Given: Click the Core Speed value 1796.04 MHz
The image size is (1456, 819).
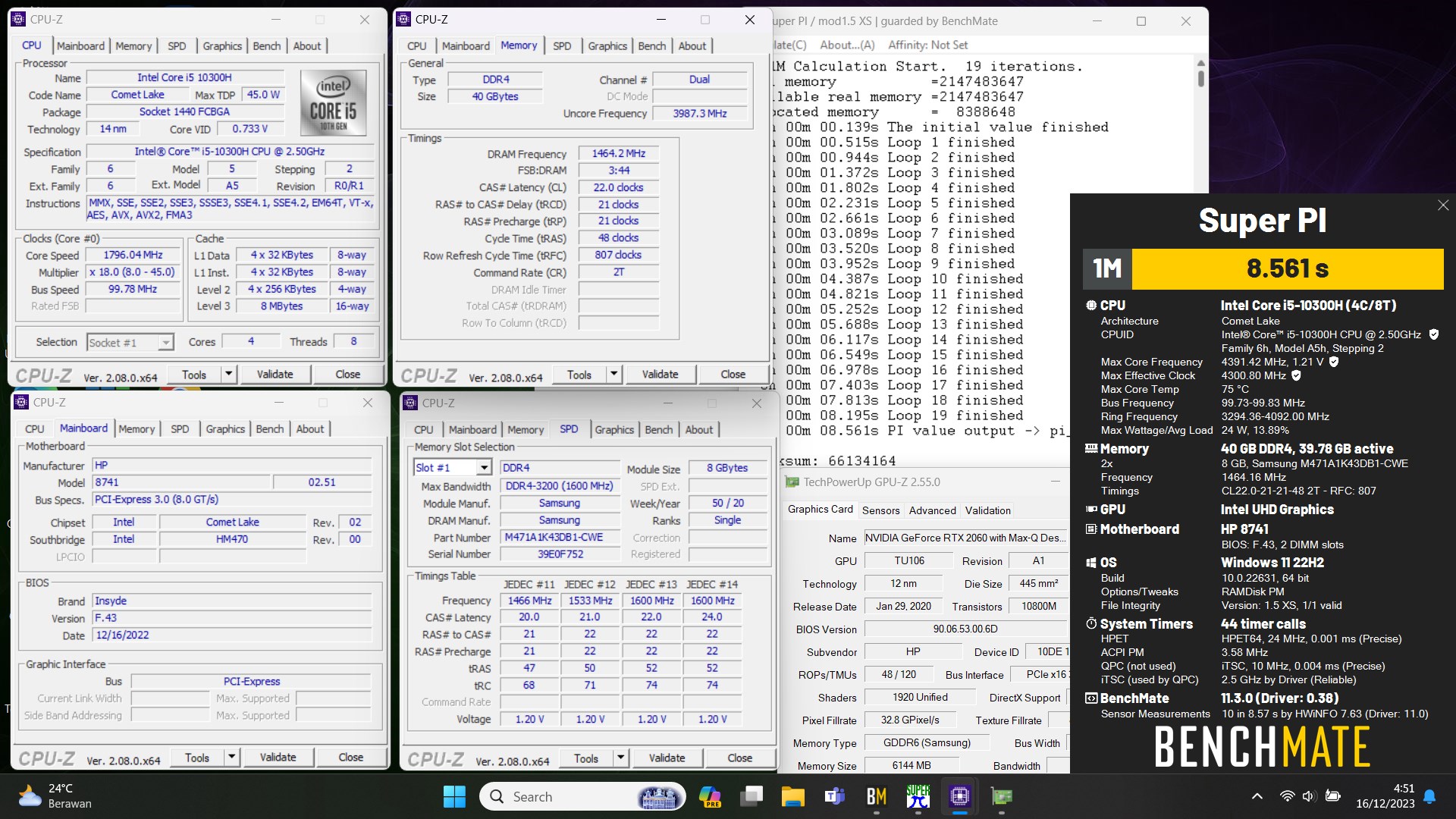Looking at the screenshot, I should coord(133,255).
